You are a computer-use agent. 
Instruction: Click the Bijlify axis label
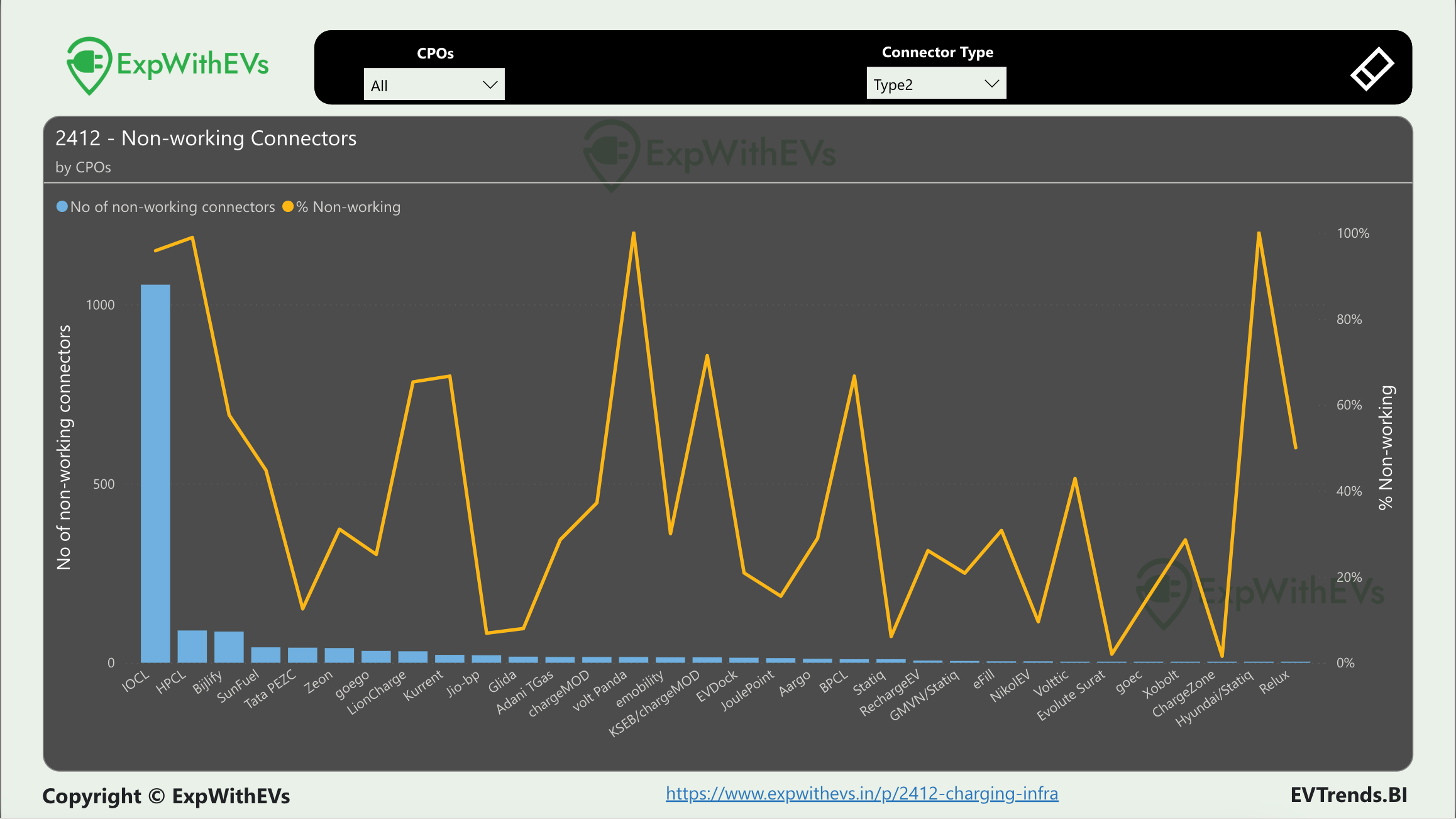208,682
